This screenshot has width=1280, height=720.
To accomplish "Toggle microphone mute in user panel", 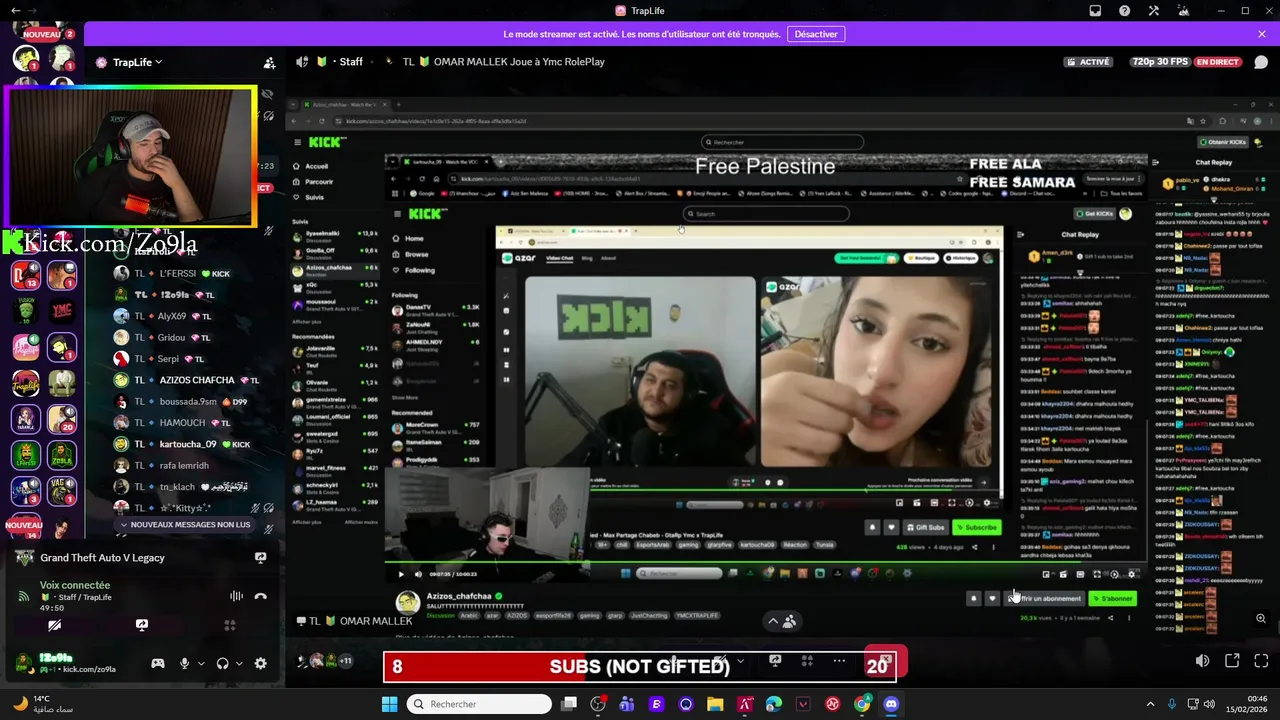I will (x=184, y=663).
